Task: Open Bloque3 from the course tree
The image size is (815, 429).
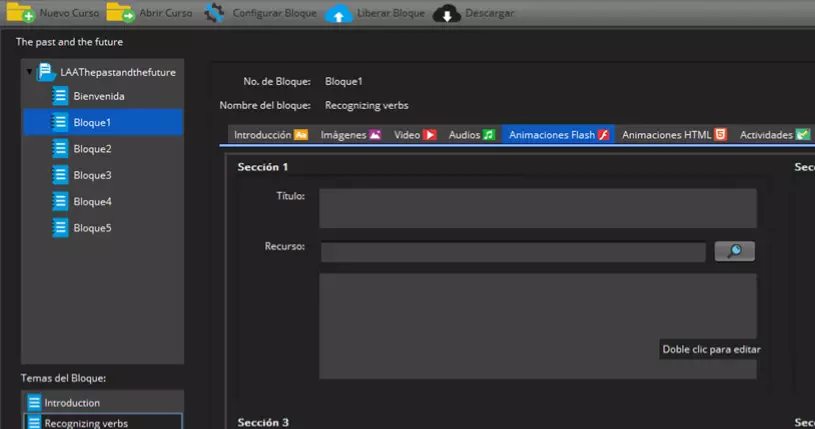Action: [x=91, y=175]
